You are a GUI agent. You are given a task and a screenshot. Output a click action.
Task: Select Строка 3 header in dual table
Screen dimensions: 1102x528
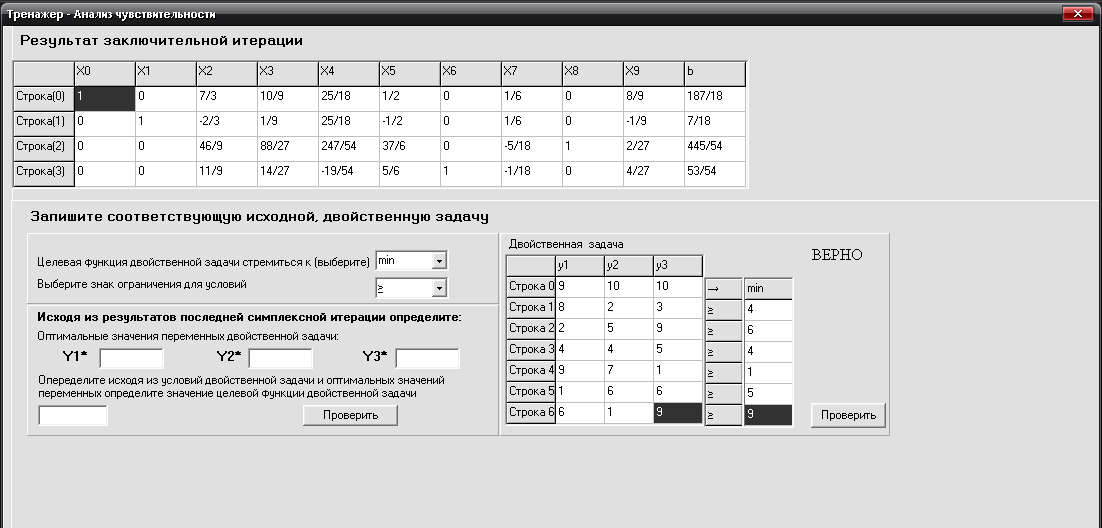click(x=531, y=349)
